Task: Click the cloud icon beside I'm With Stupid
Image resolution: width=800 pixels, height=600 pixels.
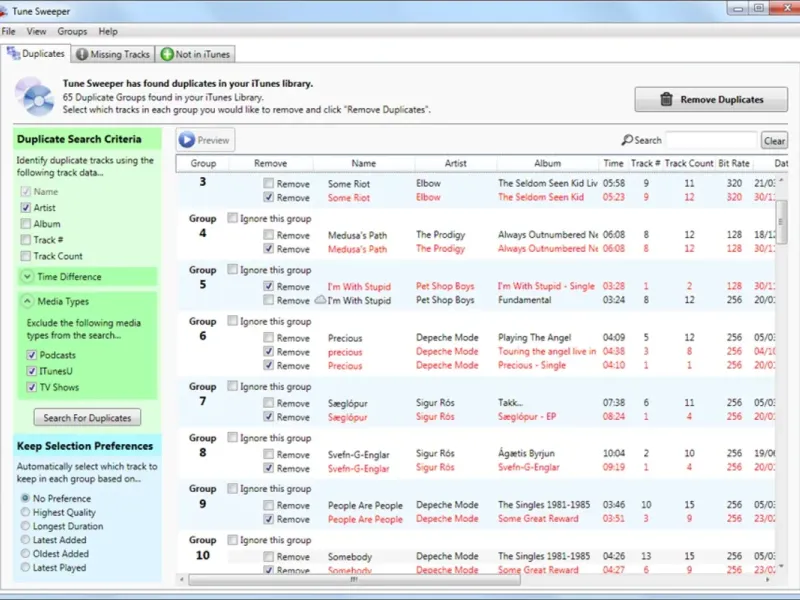Action: 320,300
